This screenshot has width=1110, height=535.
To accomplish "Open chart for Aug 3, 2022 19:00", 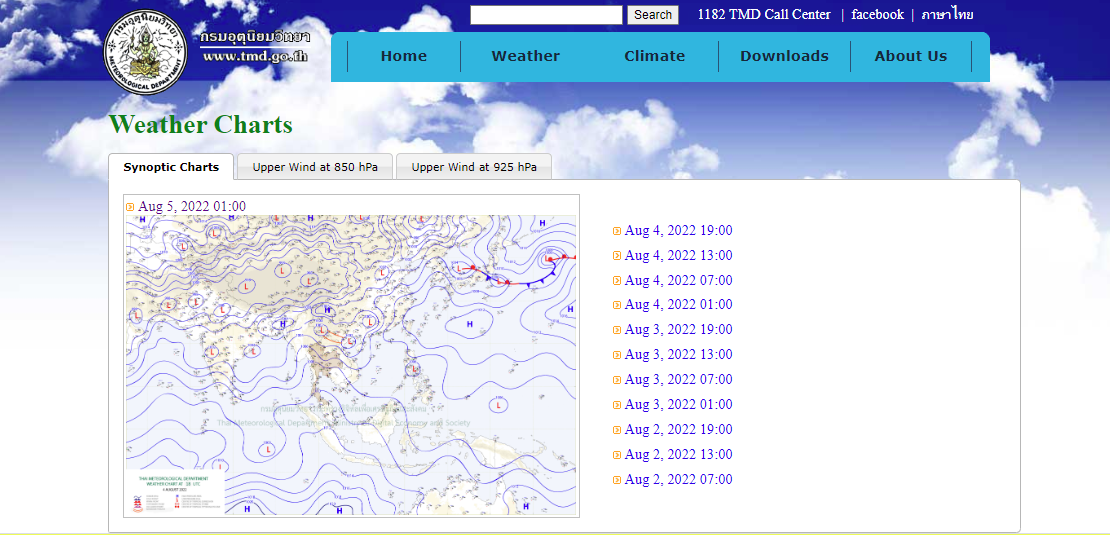I will (678, 330).
